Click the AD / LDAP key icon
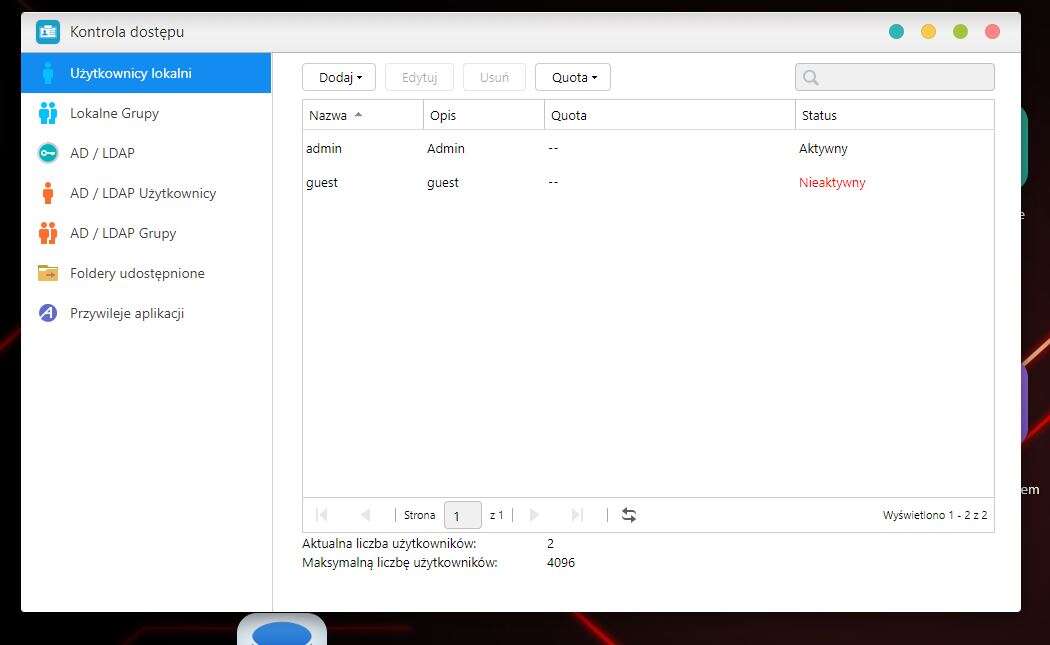Image resolution: width=1050 pixels, height=645 pixels. (x=47, y=153)
